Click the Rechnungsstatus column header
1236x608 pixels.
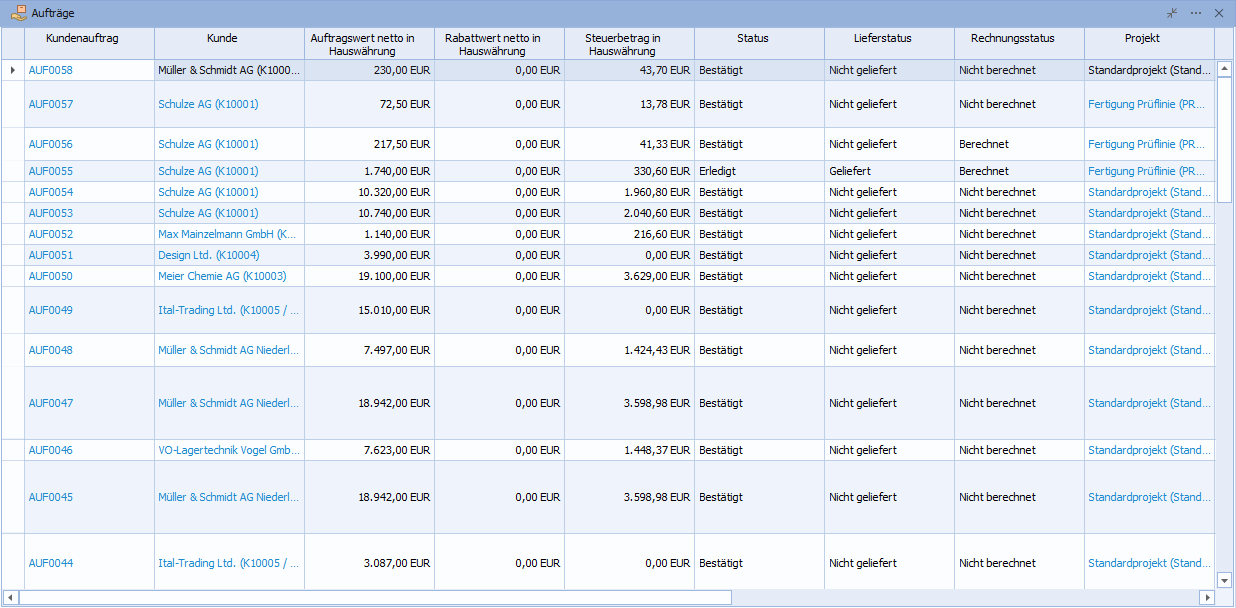click(1012, 38)
